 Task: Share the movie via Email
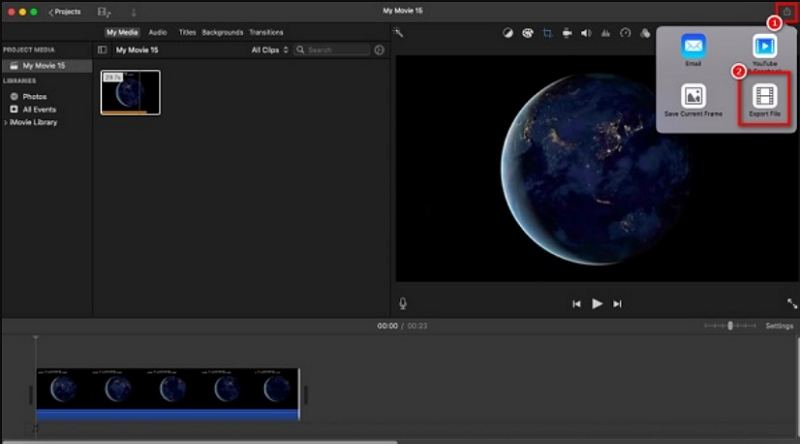tap(693, 50)
